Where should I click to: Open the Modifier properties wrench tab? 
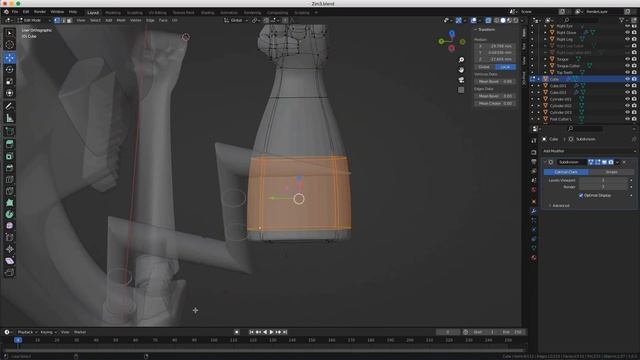(533, 211)
